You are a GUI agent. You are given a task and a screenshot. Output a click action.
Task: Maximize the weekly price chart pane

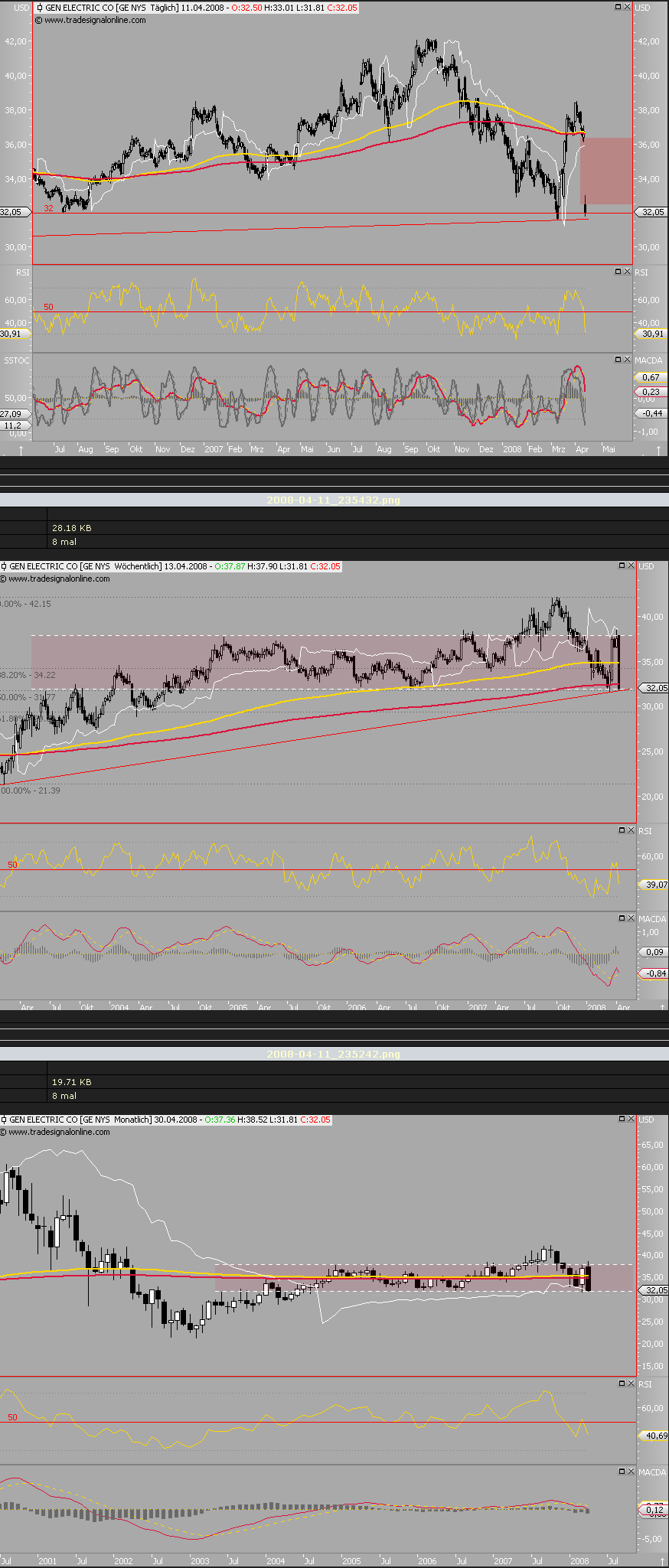click(x=622, y=566)
